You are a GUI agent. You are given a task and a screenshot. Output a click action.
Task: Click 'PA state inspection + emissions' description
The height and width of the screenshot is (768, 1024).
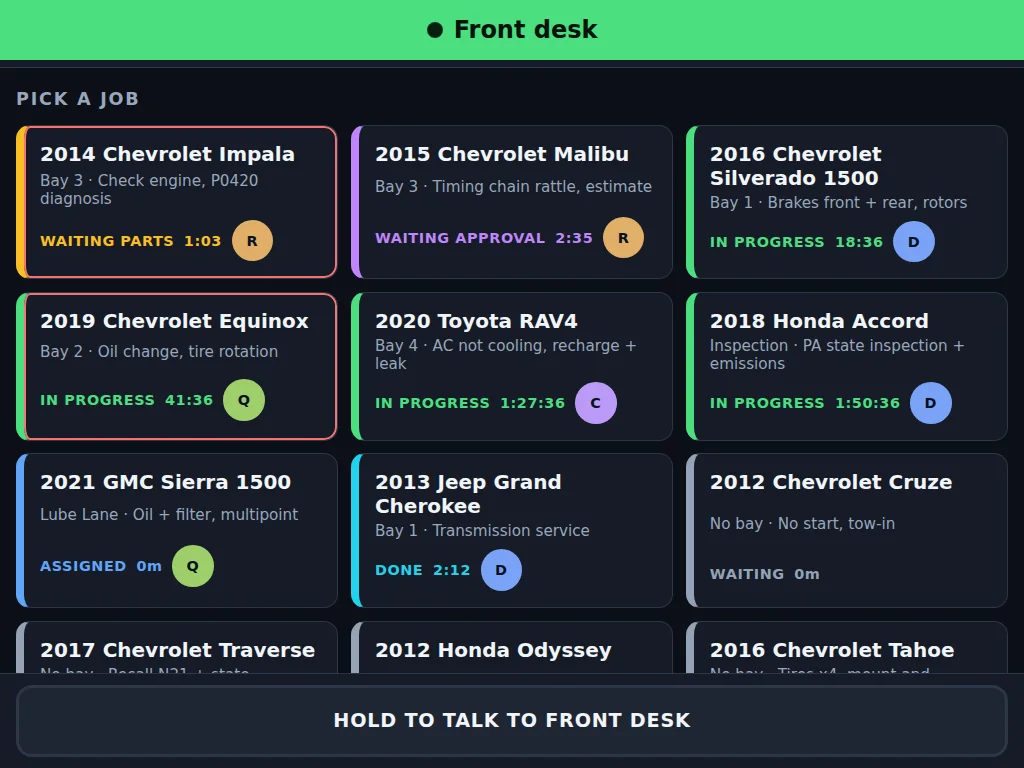[x=837, y=355]
